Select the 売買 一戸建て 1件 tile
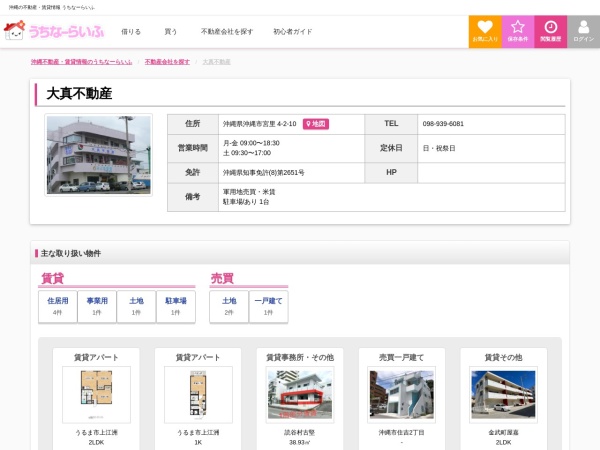This screenshot has width=600, height=450. pyautogui.click(x=269, y=307)
